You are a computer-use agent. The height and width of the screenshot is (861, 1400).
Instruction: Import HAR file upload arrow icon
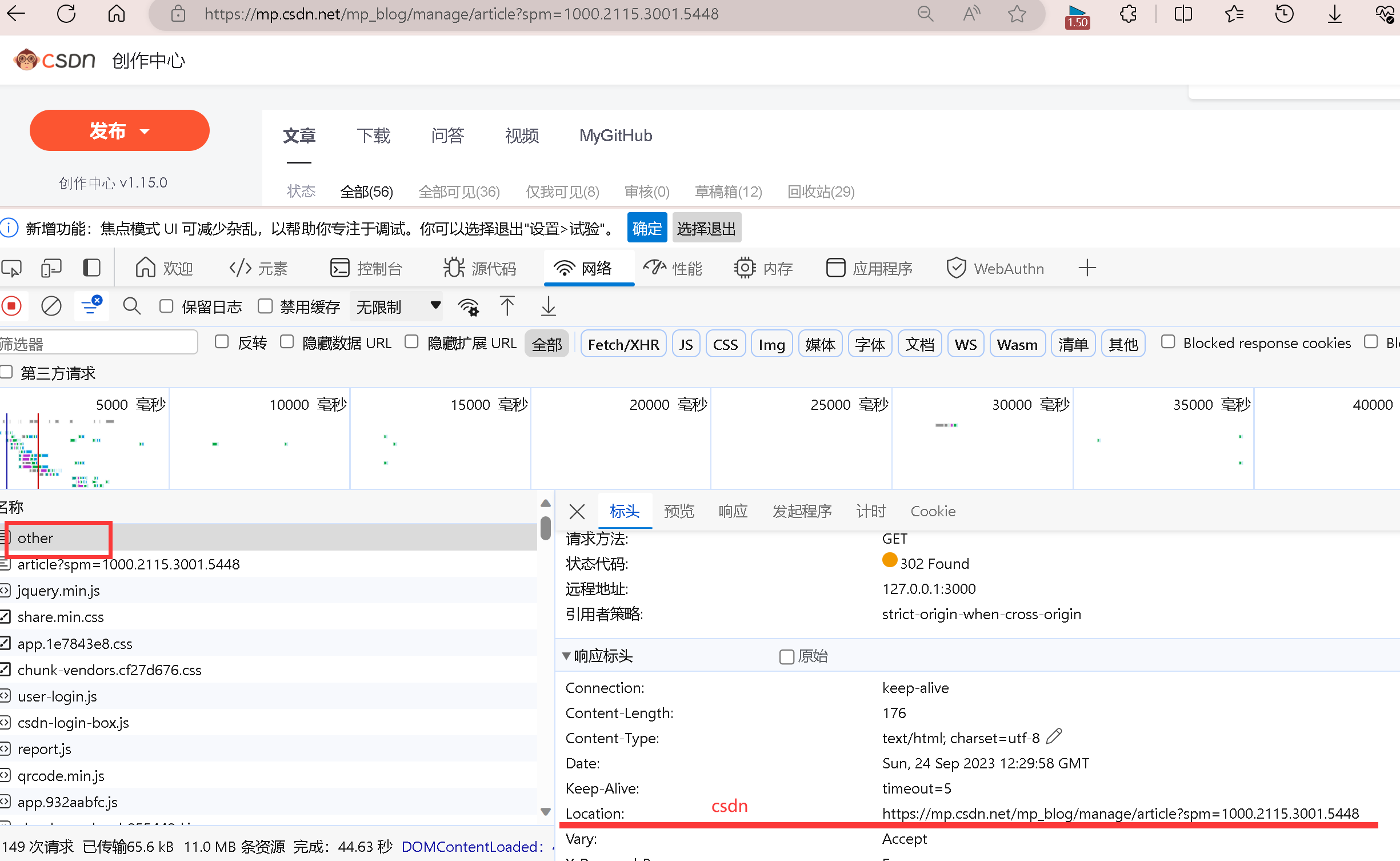pyautogui.click(x=507, y=306)
